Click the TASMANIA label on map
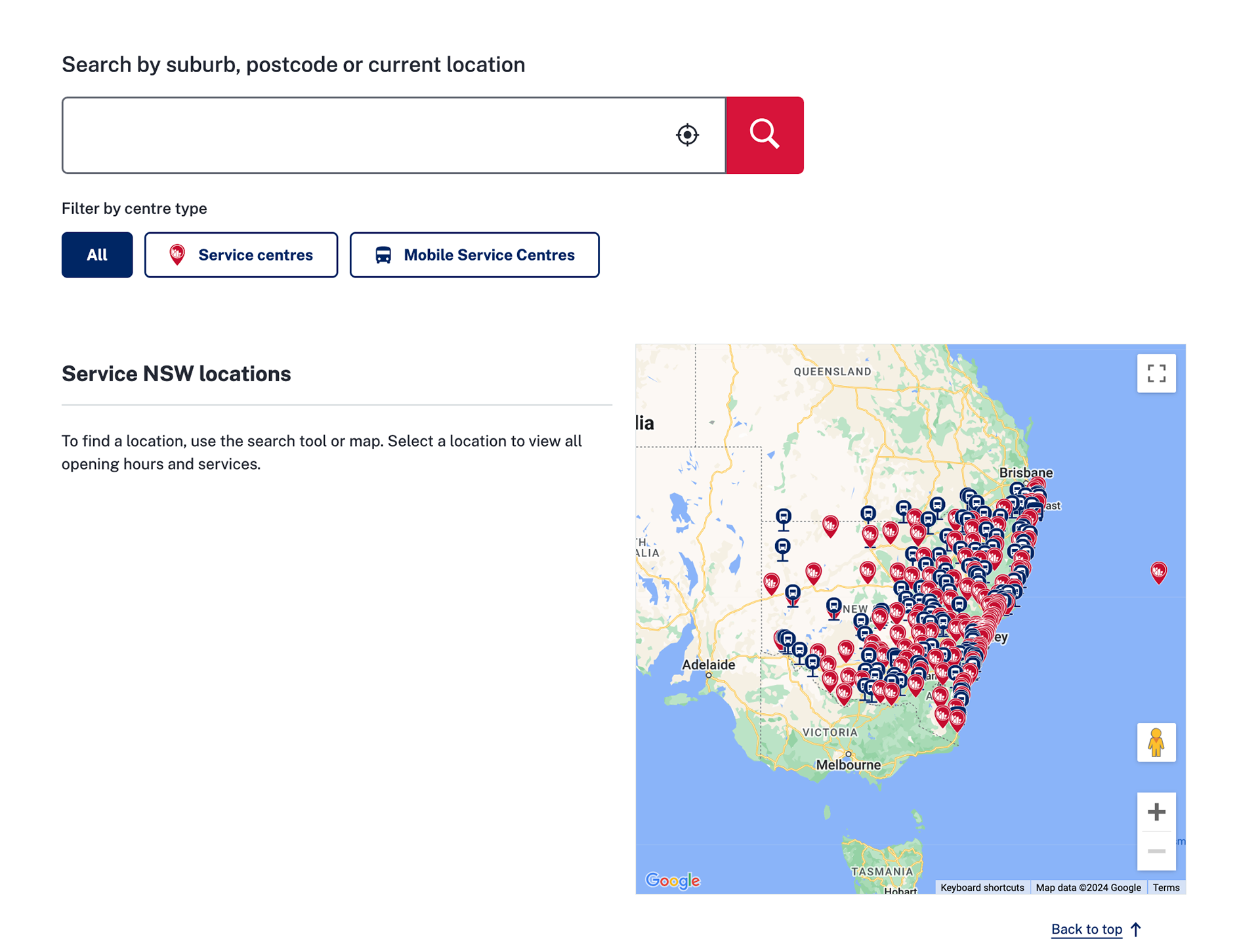 pyautogui.click(x=881, y=872)
